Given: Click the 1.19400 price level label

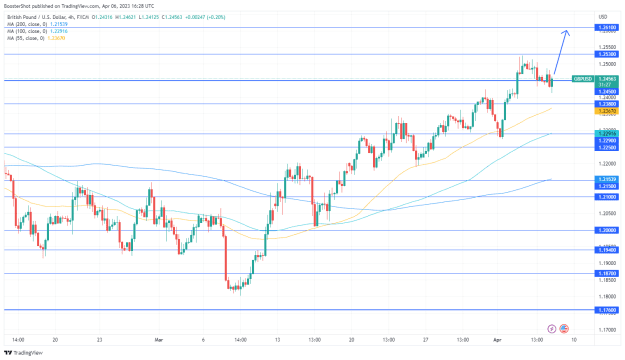Looking at the screenshot, I should coord(607,250).
